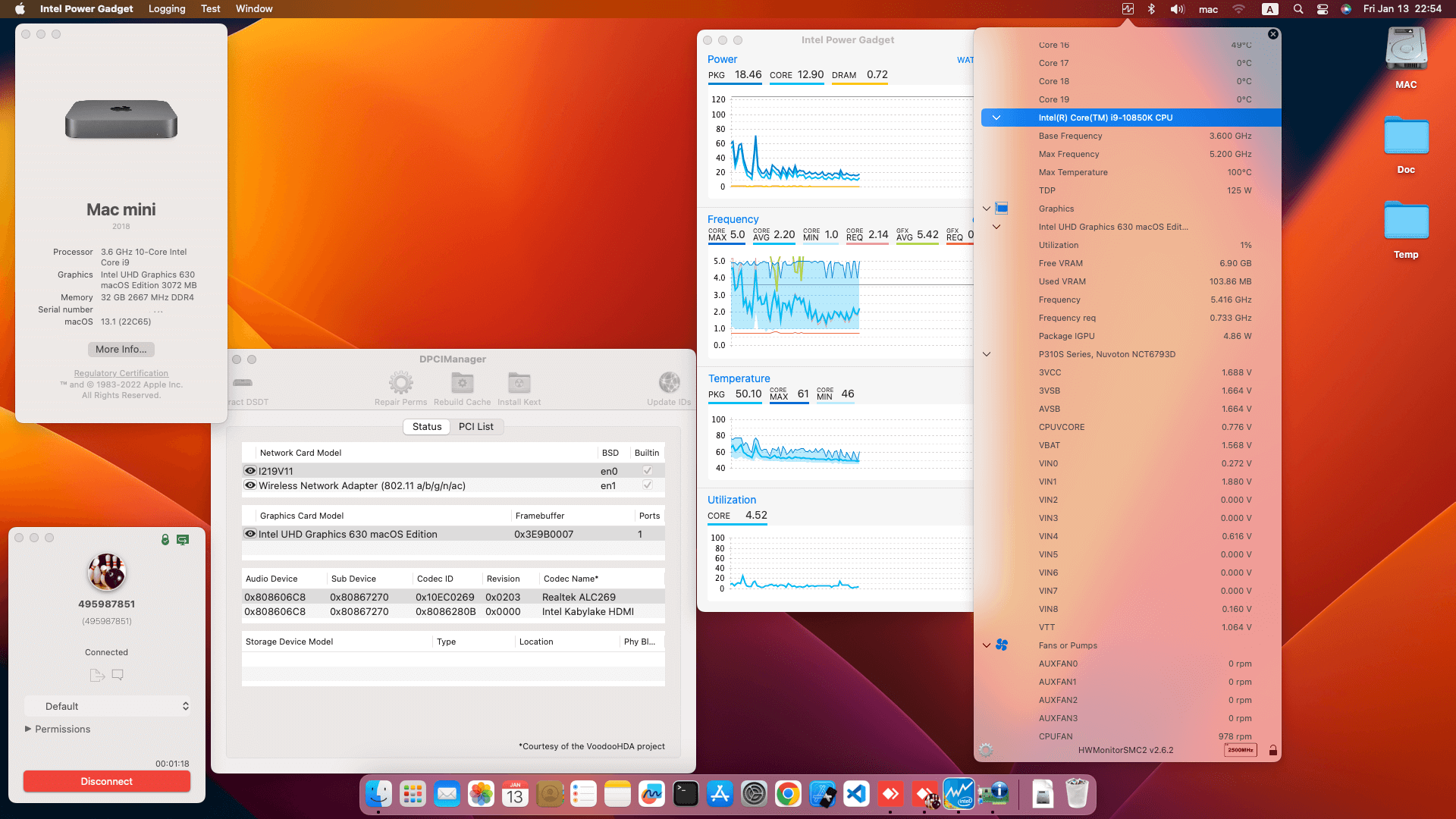Click the 2500MHz CPU frequency control
This screenshot has width=1456, height=819.
pos(1240,750)
